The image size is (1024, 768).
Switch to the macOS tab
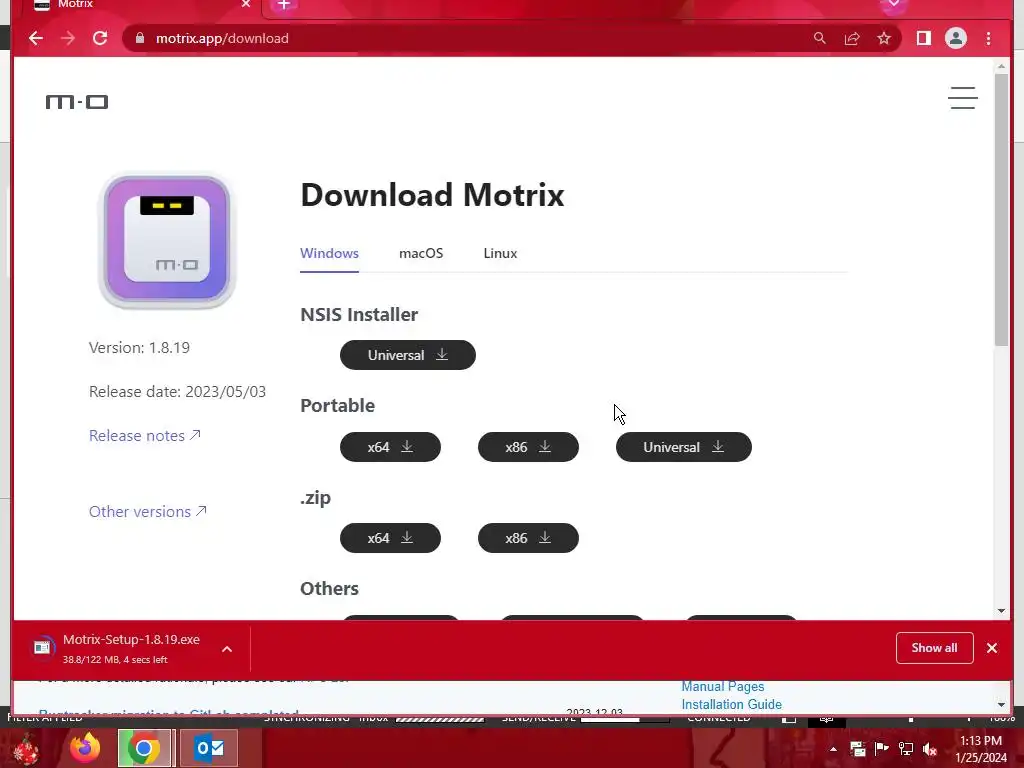coord(421,253)
